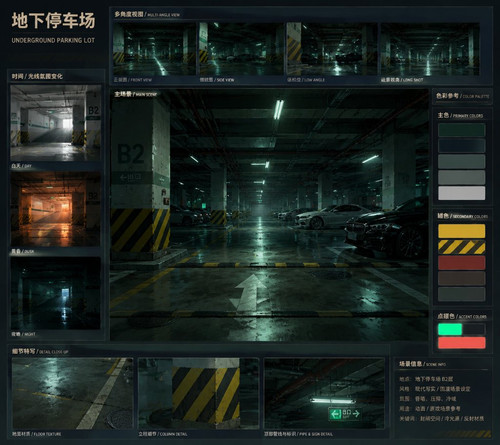Click the title 地下停车场
Viewport: 500px width, 445px height.
tap(54, 21)
